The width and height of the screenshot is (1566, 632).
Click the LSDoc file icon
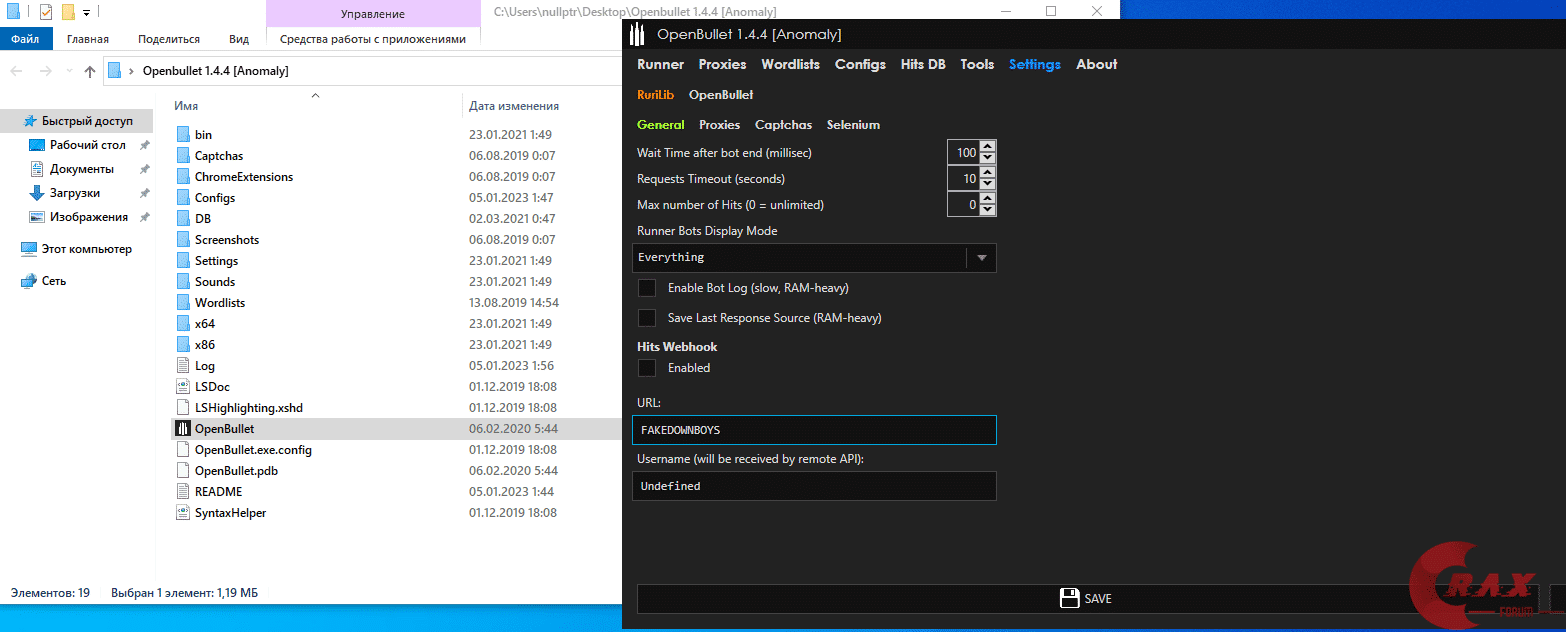click(x=183, y=386)
